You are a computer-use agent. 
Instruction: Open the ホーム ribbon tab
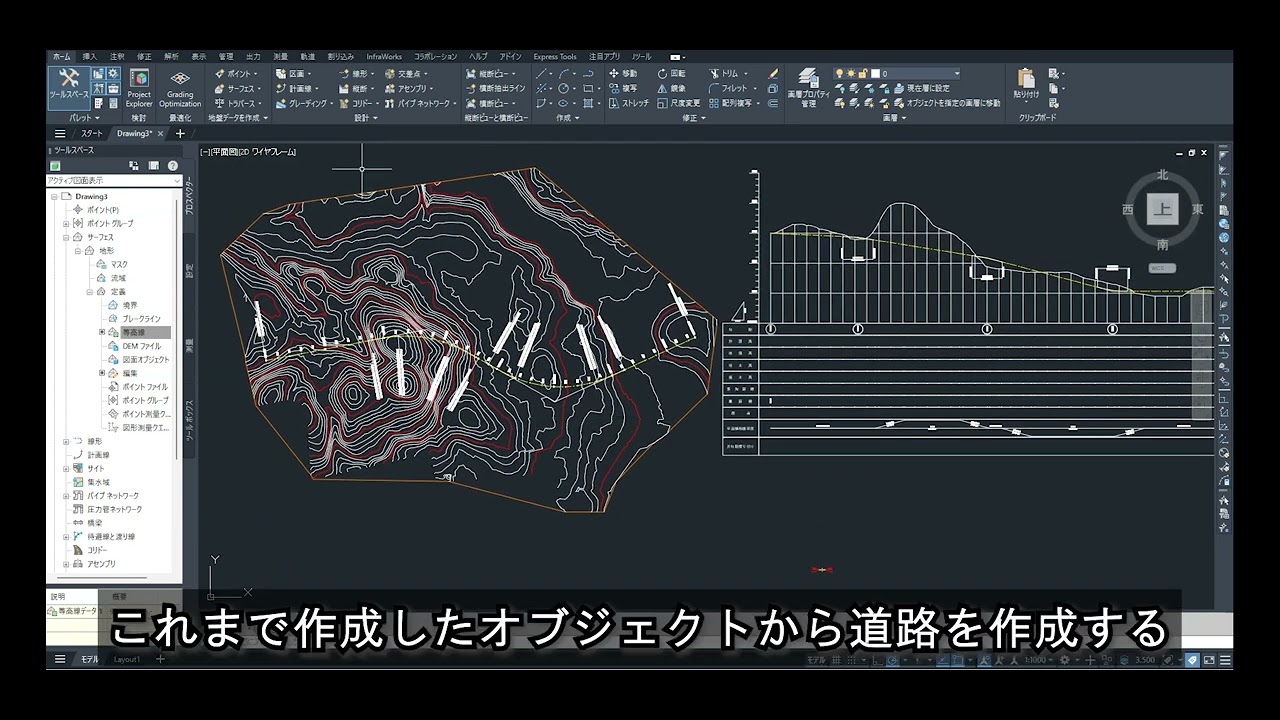[x=62, y=57]
